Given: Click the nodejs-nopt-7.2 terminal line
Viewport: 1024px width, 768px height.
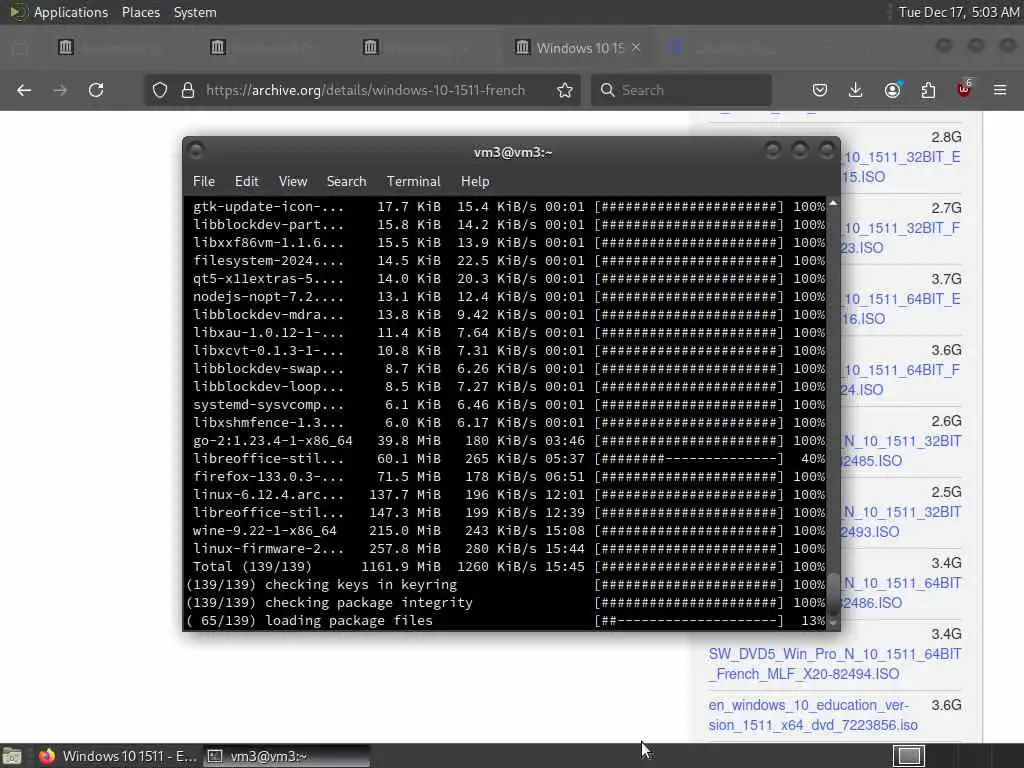Looking at the screenshot, I should coord(509,297).
